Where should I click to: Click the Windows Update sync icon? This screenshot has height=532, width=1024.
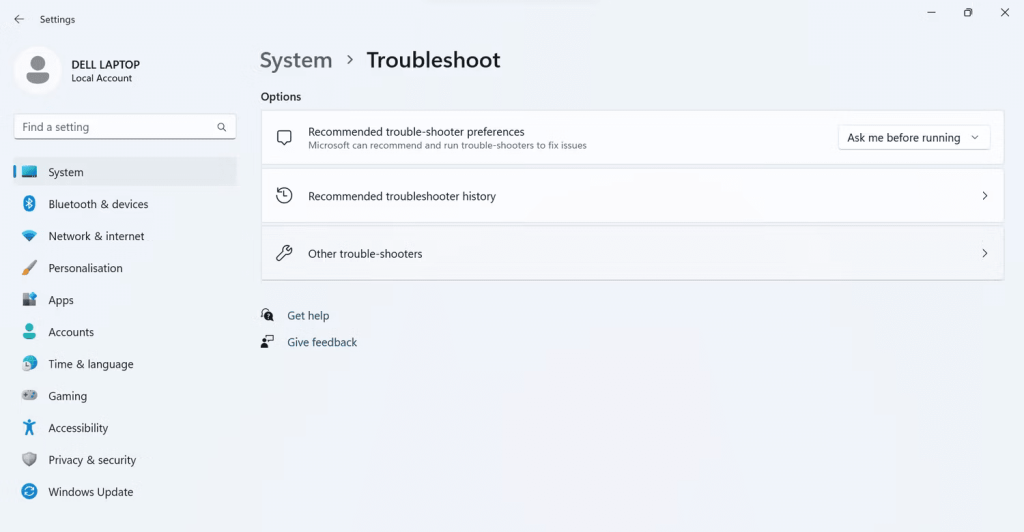(x=29, y=492)
